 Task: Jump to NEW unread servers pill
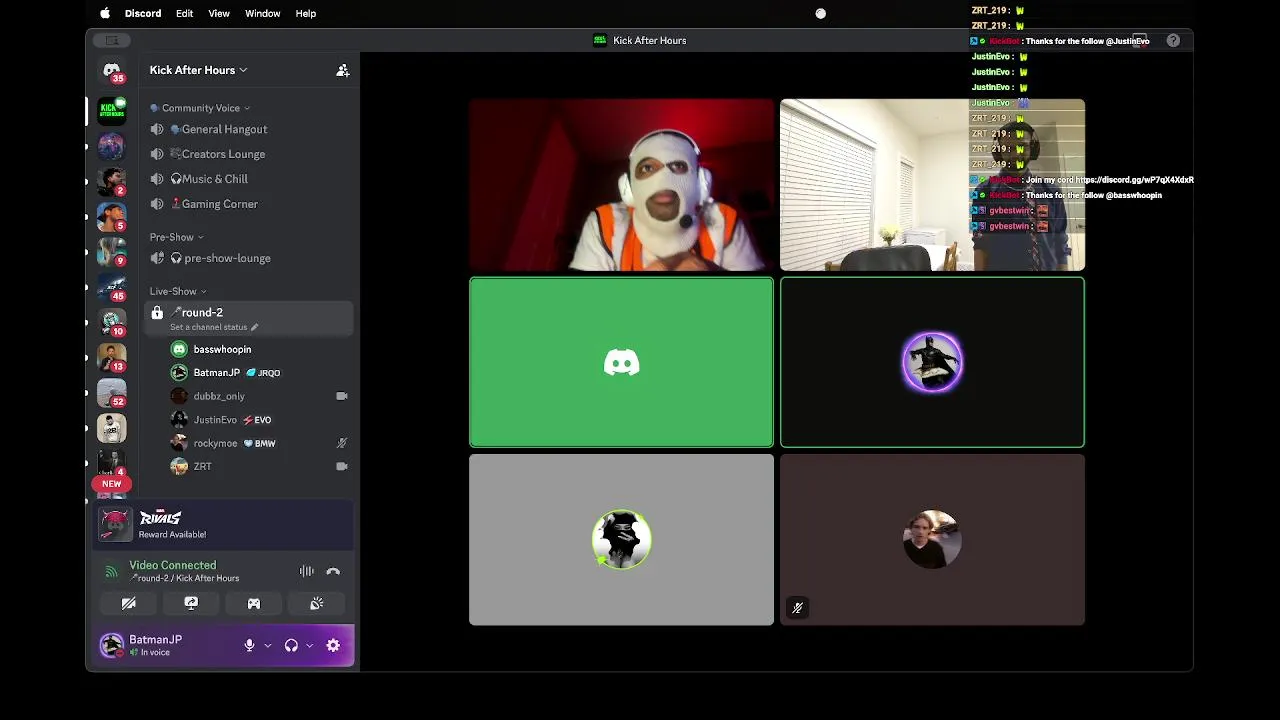point(111,484)
